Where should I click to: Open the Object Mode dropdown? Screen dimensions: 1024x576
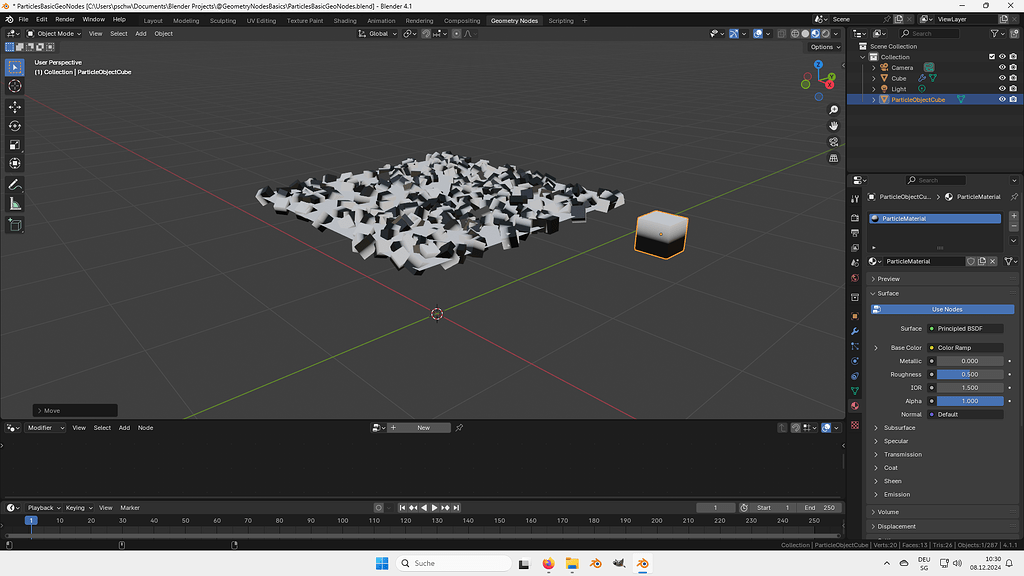pos(54,34)
